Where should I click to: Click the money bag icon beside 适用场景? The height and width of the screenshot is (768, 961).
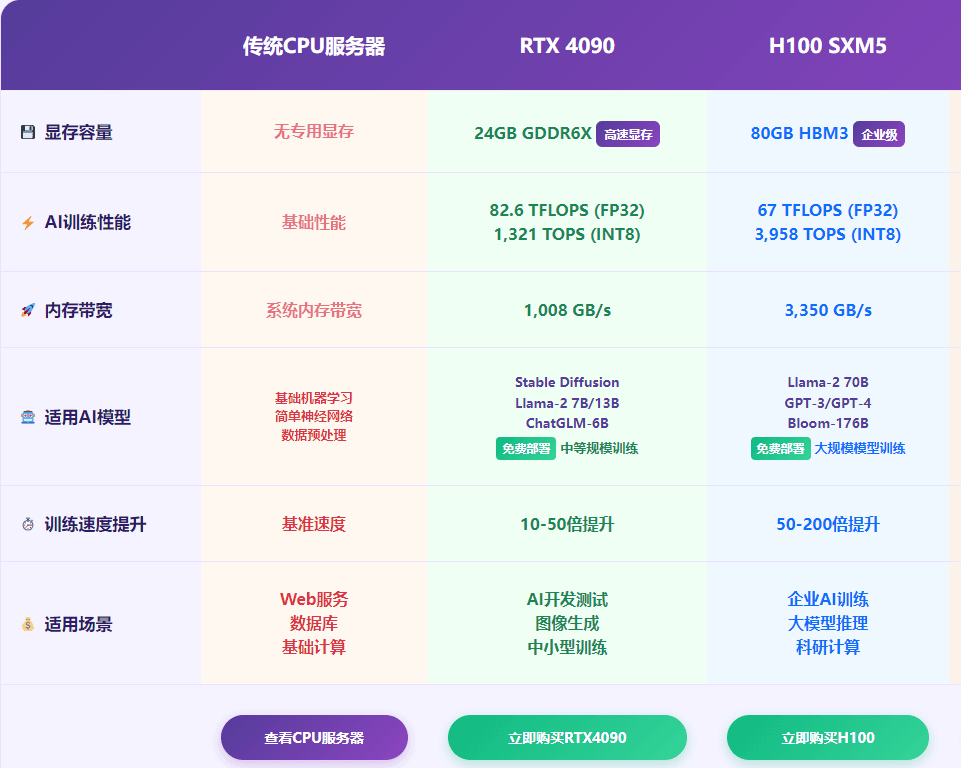point(28,624)
